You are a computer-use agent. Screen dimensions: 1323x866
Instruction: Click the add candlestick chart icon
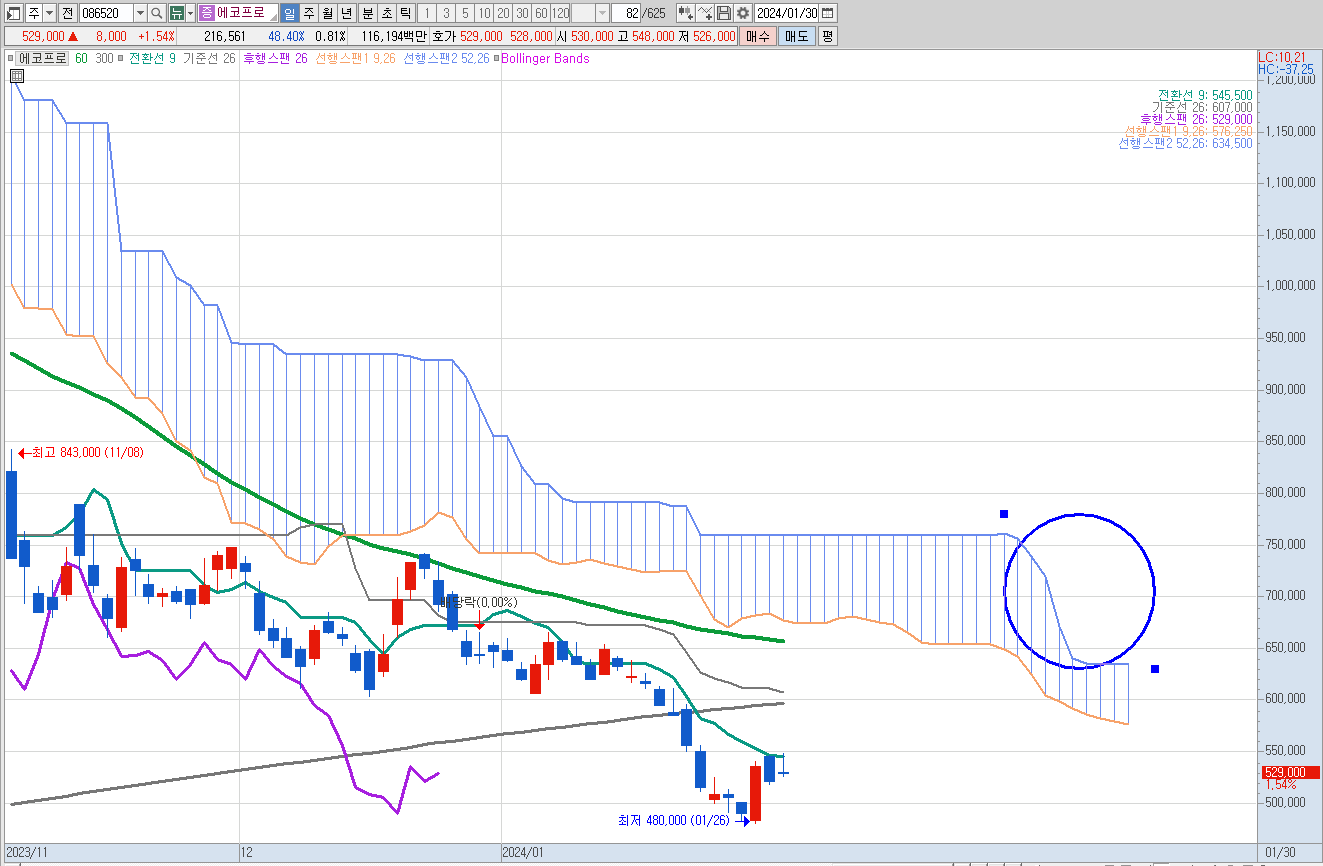pyautogui.click(x=685, y=13)
